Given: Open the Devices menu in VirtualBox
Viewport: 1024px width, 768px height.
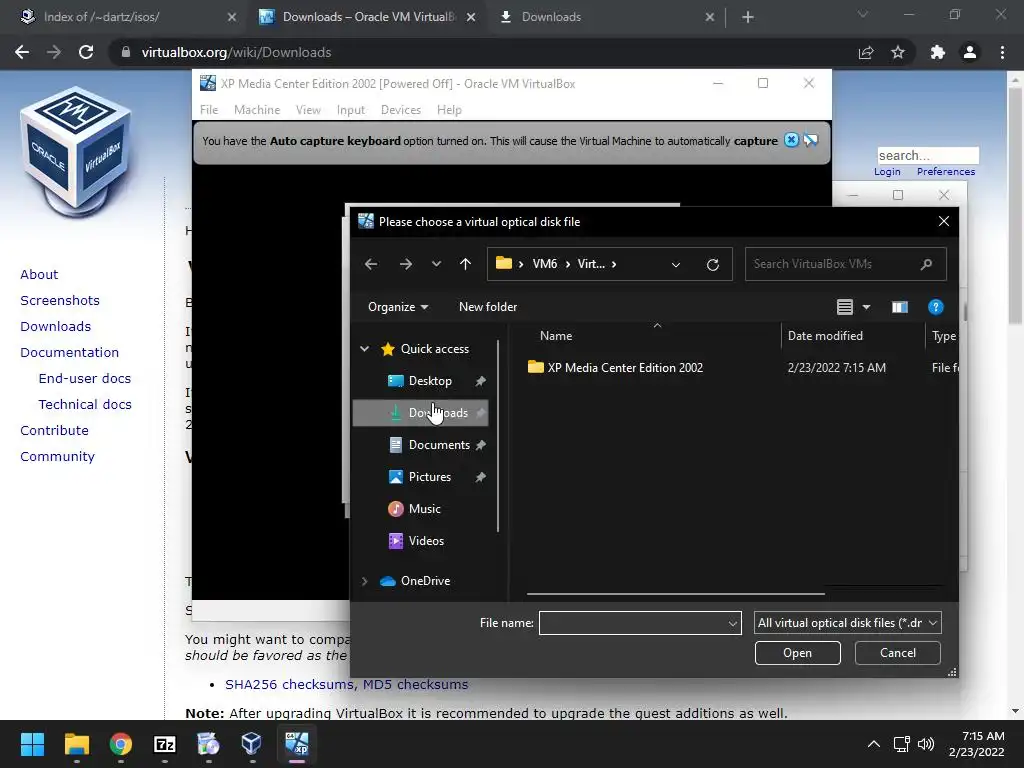Looking at the screenshot, I should click(400, 110).
